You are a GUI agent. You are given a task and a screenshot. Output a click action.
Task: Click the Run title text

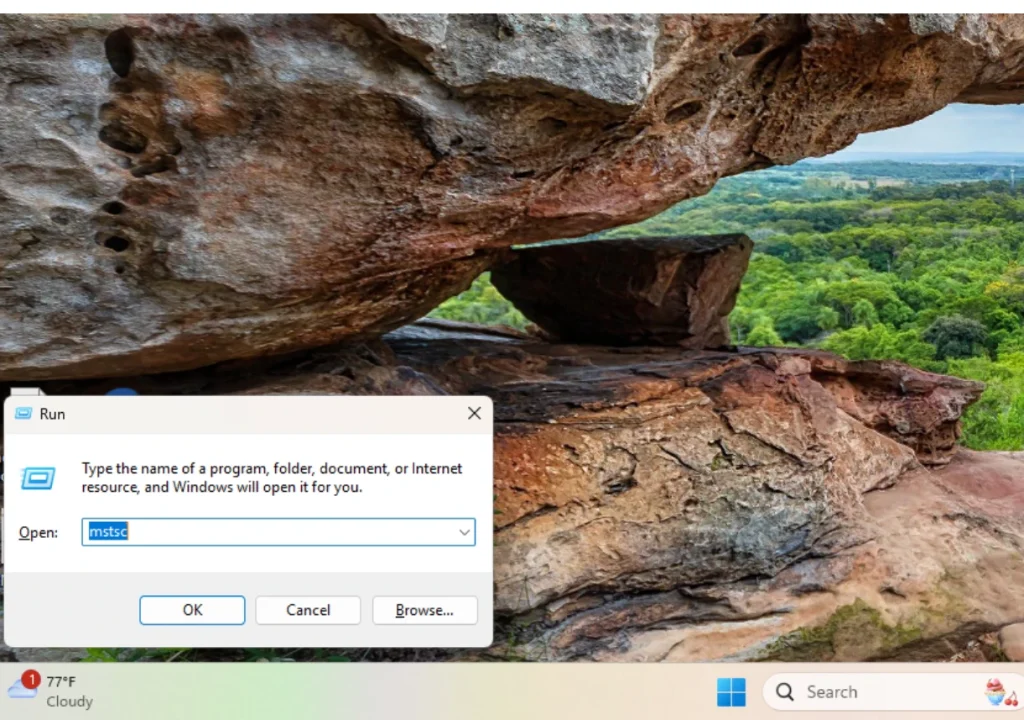click(52, 414)
